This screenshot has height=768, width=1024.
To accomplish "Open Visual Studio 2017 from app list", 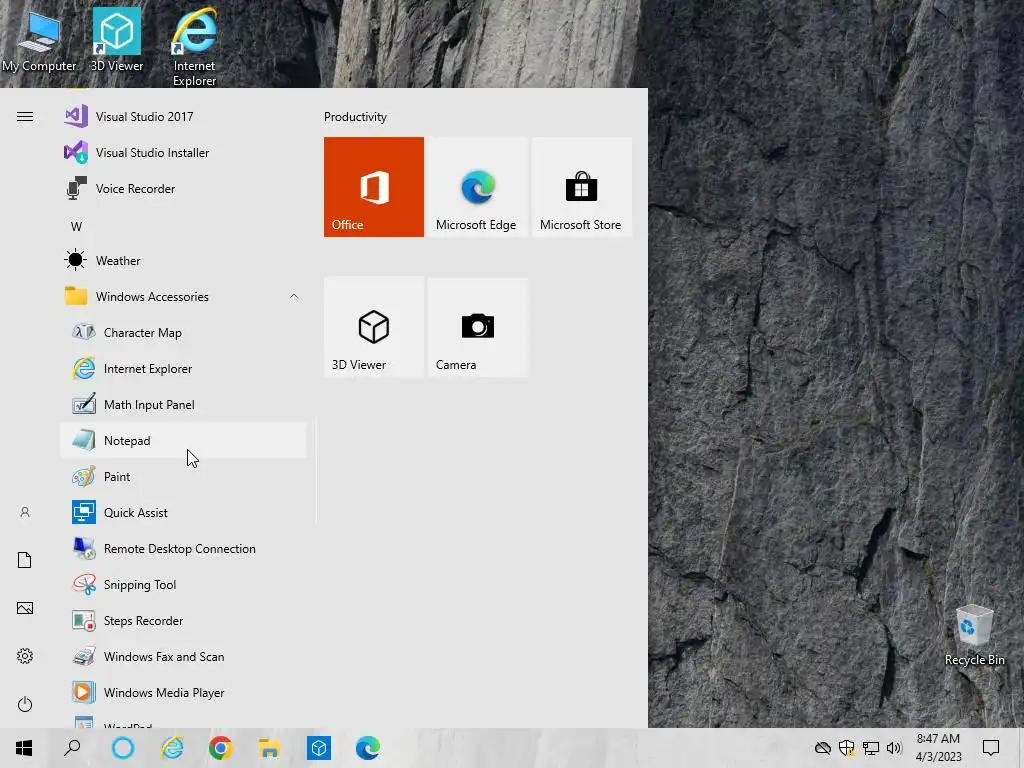I will (183, 117).
